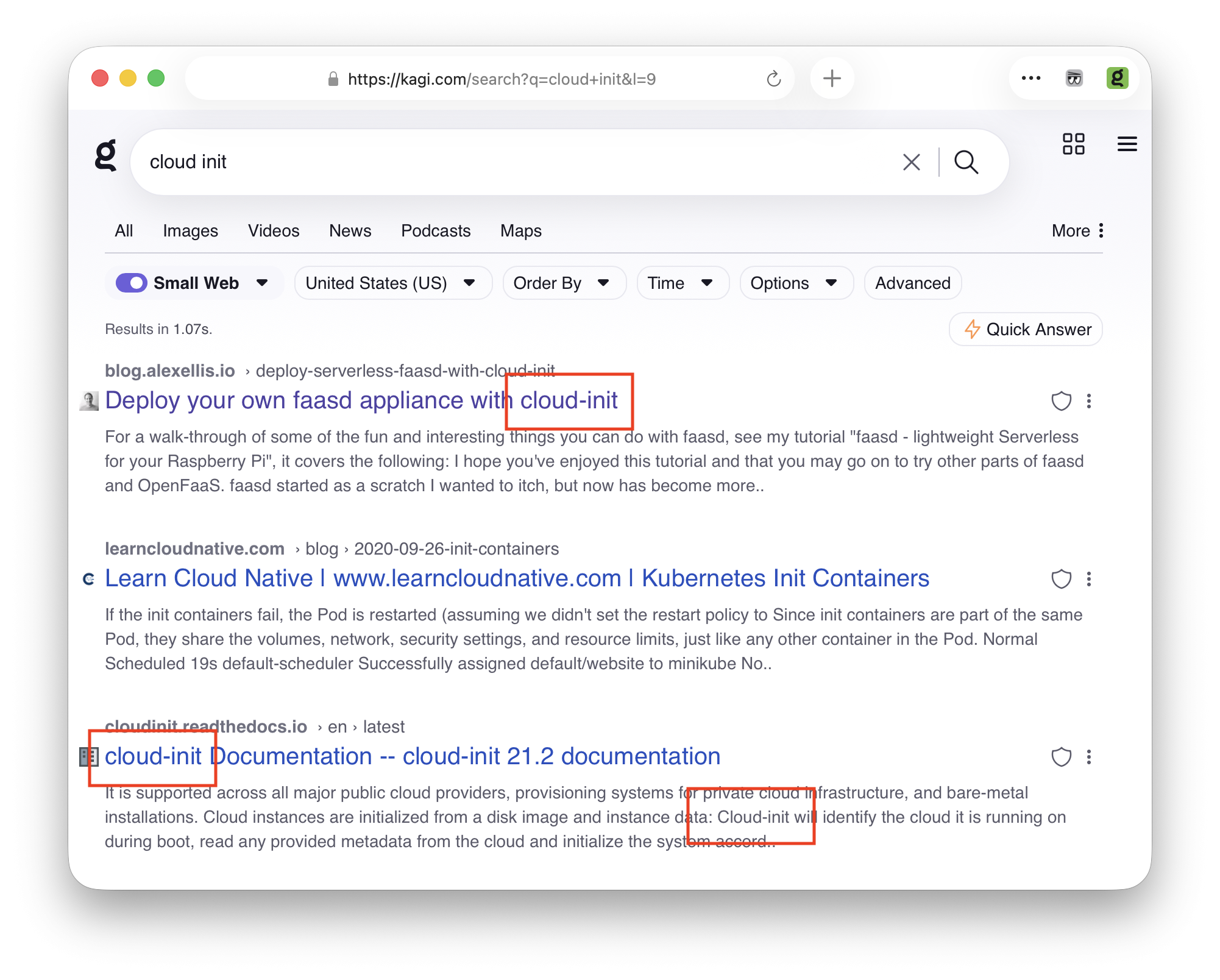Viewport: 1220px width, 980px height.
Task: Open the three-dot menu on the Learn Cloud Native result
Action: pyautogui.click(x=1089, y=580)
